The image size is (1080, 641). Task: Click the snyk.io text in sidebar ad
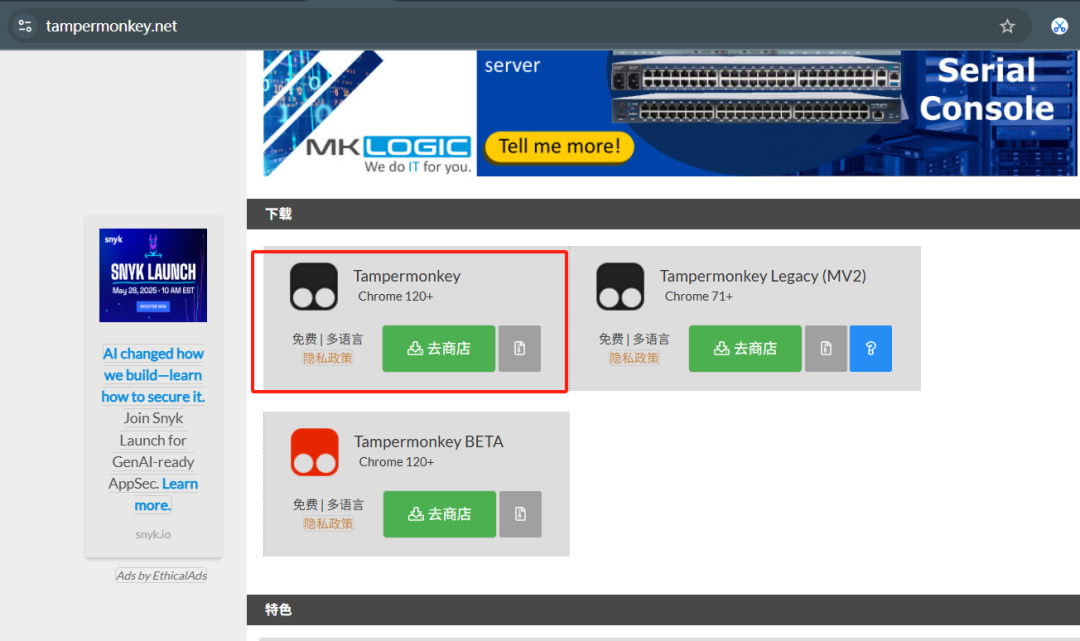[x=153, y=534]
